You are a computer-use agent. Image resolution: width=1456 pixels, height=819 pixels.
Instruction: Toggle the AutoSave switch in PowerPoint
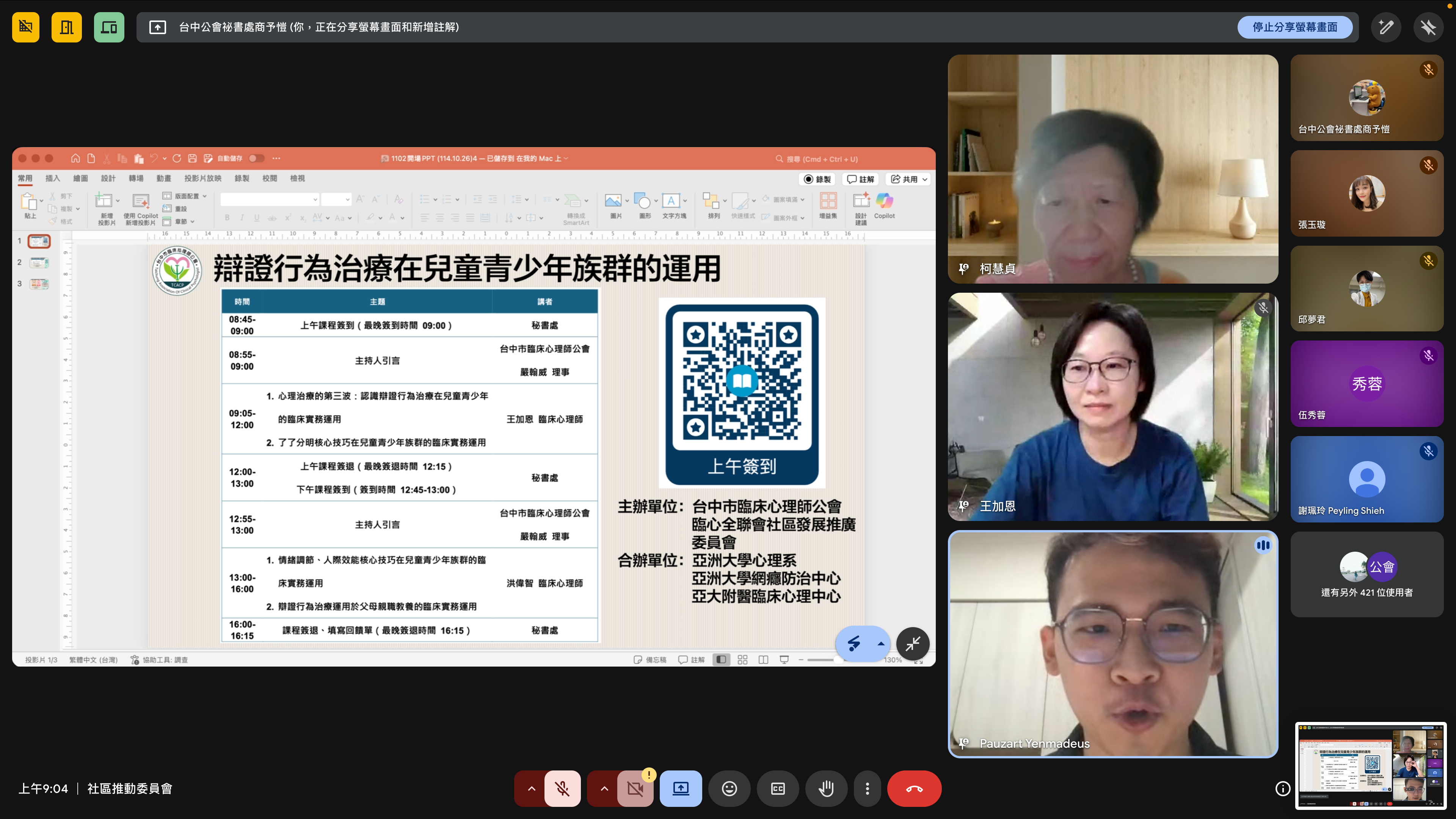pos(256,158)
